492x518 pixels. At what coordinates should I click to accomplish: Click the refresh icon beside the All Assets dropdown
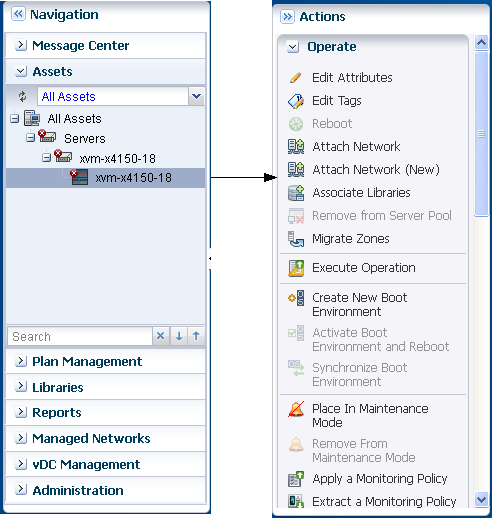(22, 96)
